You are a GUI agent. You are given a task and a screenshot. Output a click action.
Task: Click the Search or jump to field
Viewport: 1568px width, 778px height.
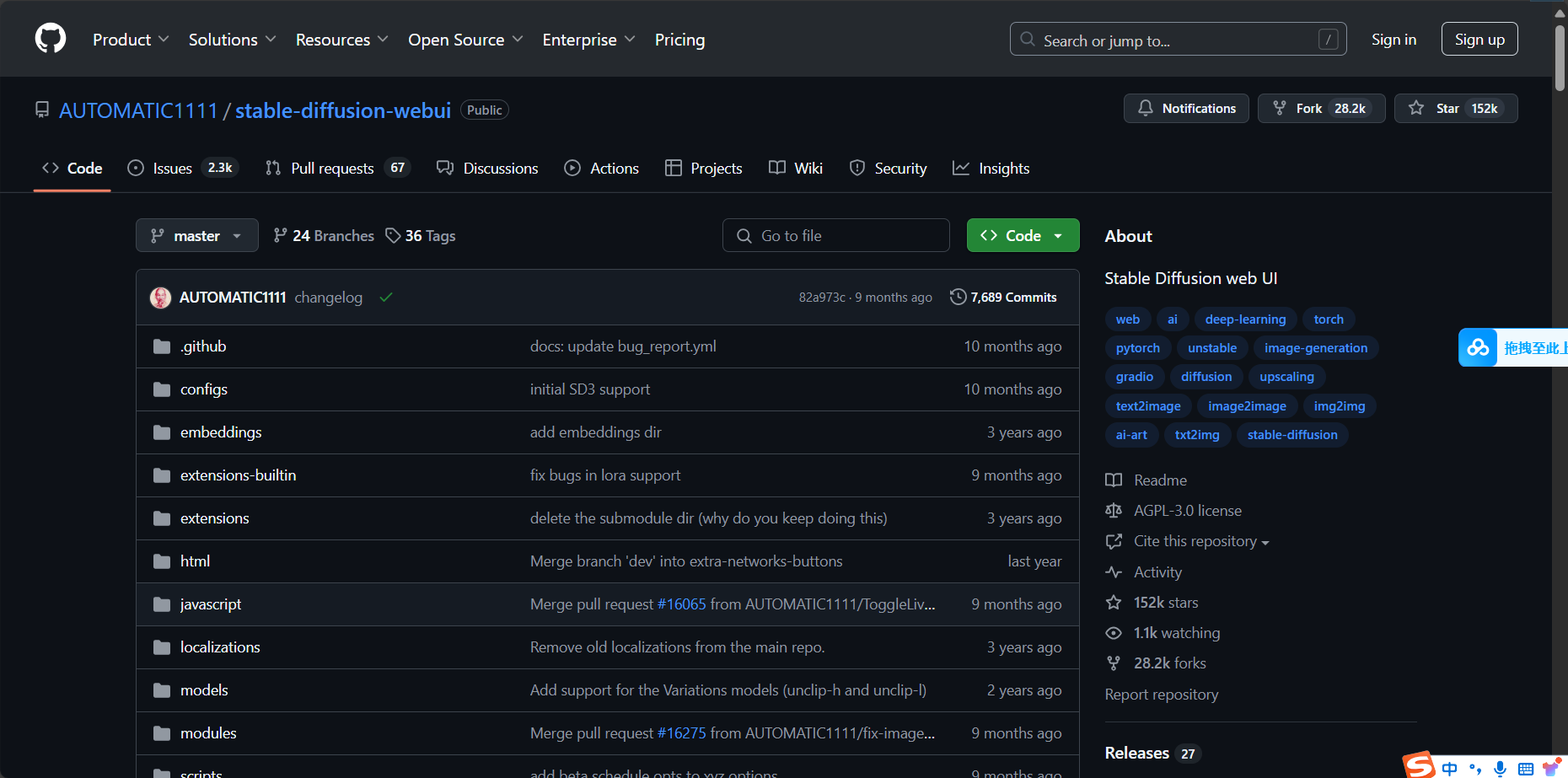tap(1178, 39)
